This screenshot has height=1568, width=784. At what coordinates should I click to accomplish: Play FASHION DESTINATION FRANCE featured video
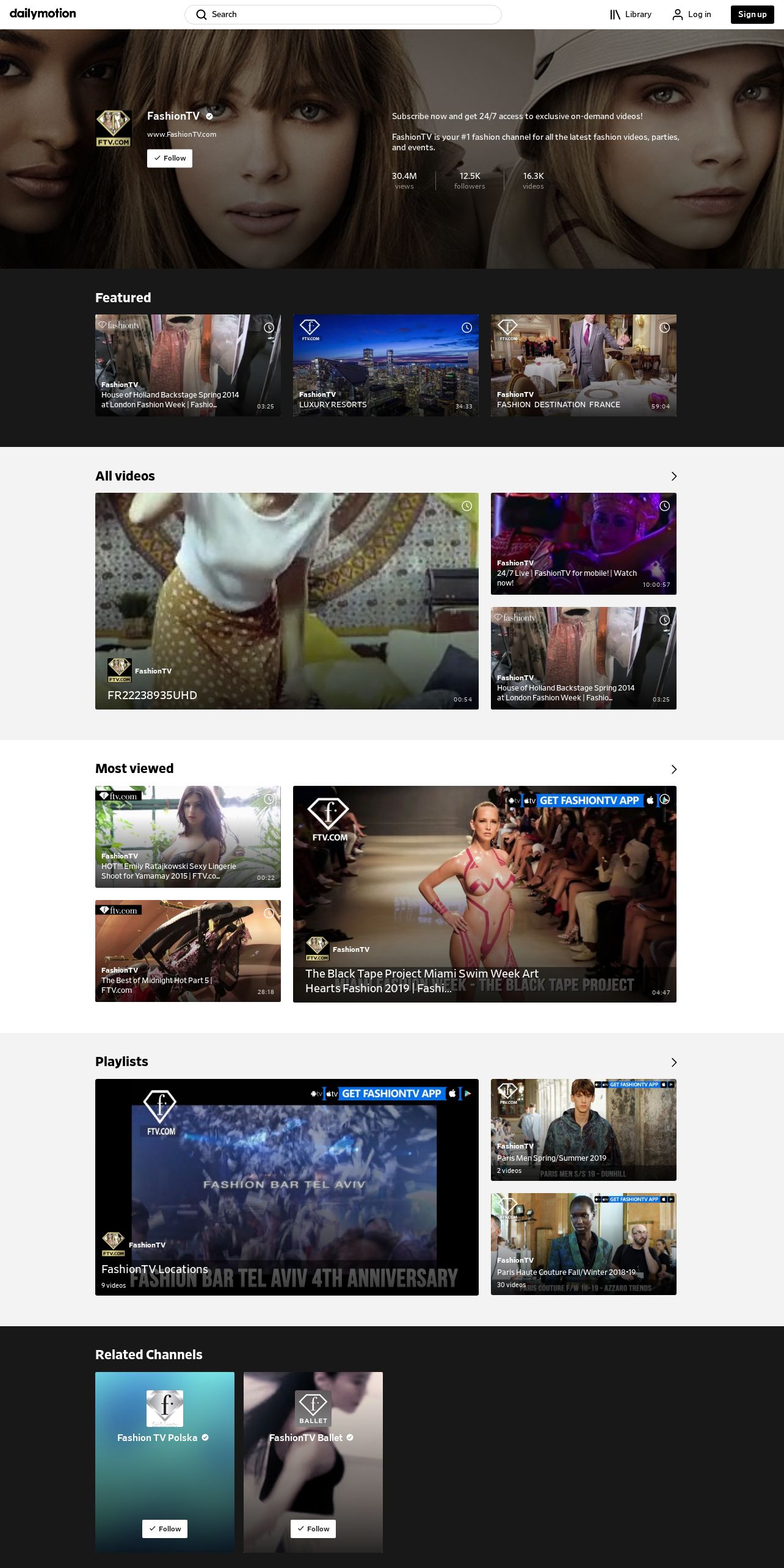coord(584,365)
